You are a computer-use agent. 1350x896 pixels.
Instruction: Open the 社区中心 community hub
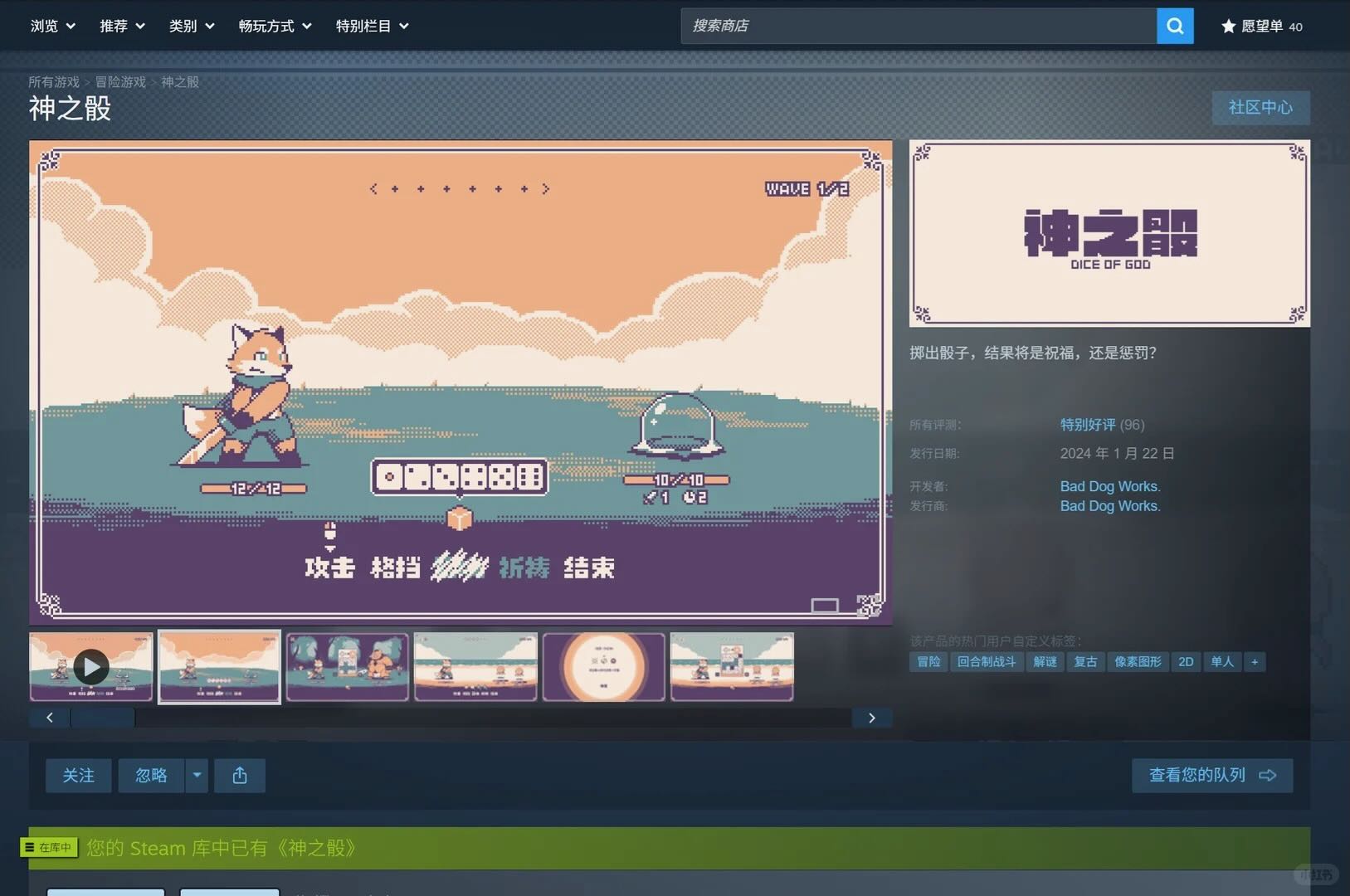click(x=1260, y=108)
